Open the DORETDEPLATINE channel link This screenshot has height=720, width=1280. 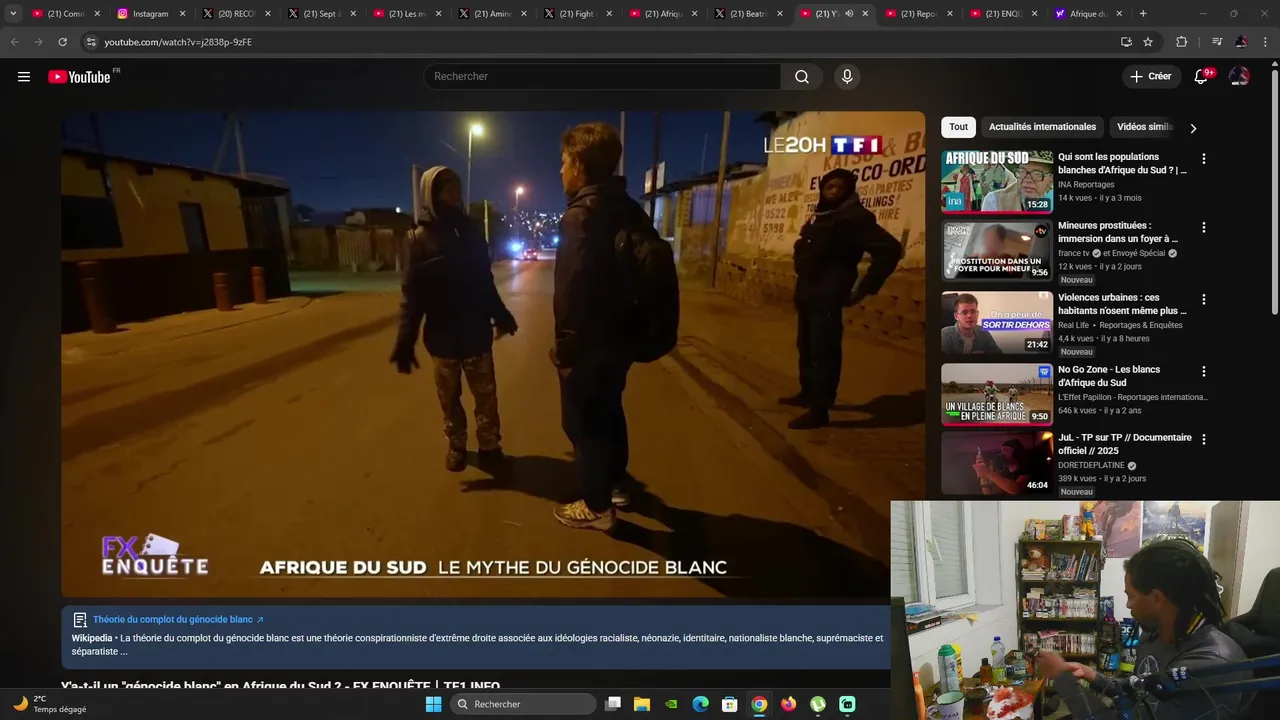click(x=1091, y=465)
